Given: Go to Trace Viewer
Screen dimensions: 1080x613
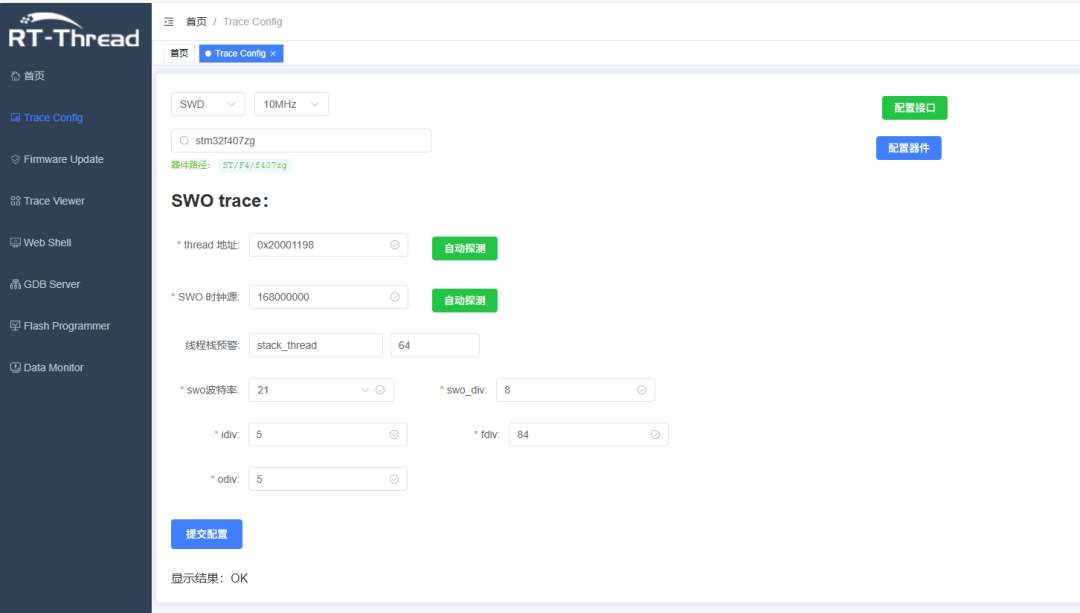Looking at the screenshot, I should (48, 201).
